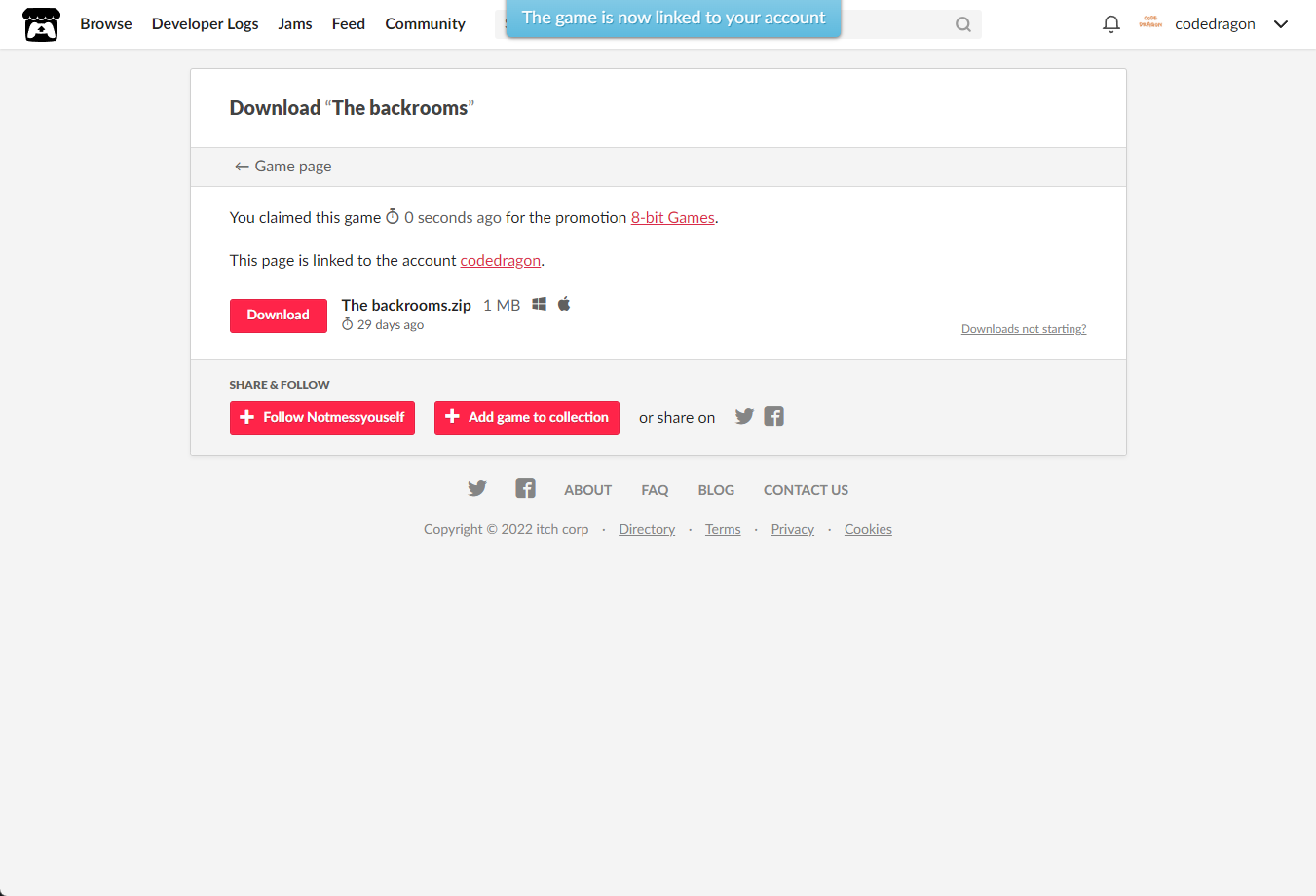This screenshot has height=896, width=1316.
Task: Add game to collection
Action: (x=527, y=418)
